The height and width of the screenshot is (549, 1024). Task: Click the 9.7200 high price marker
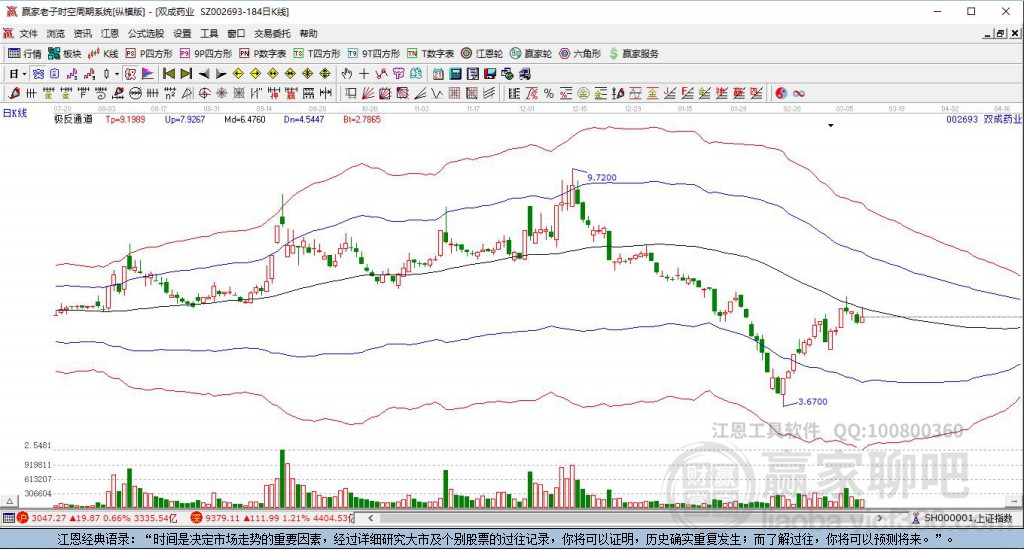601,178
